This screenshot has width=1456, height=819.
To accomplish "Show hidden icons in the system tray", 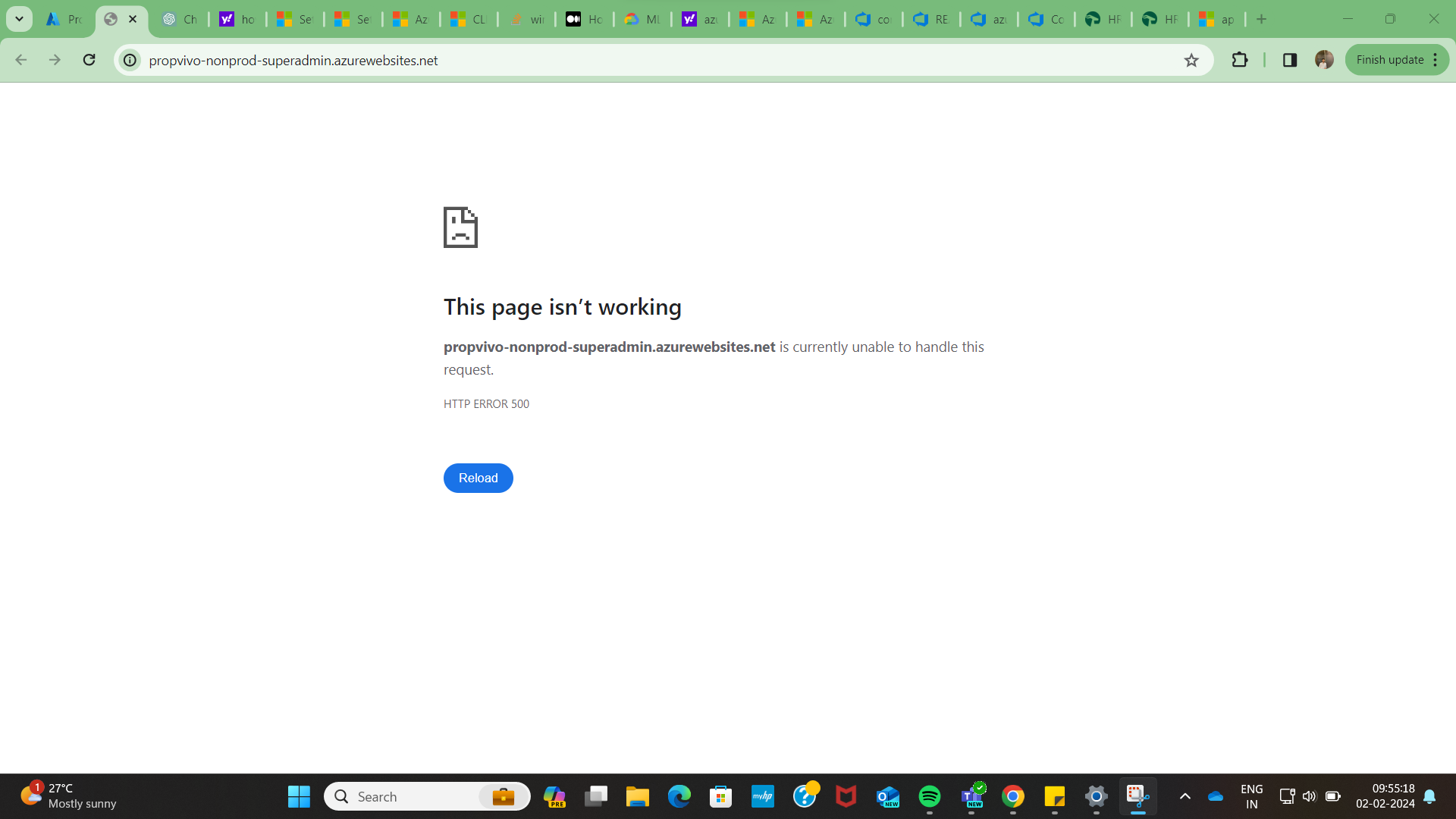I will pyautogui.click(x=1185, y=796).
